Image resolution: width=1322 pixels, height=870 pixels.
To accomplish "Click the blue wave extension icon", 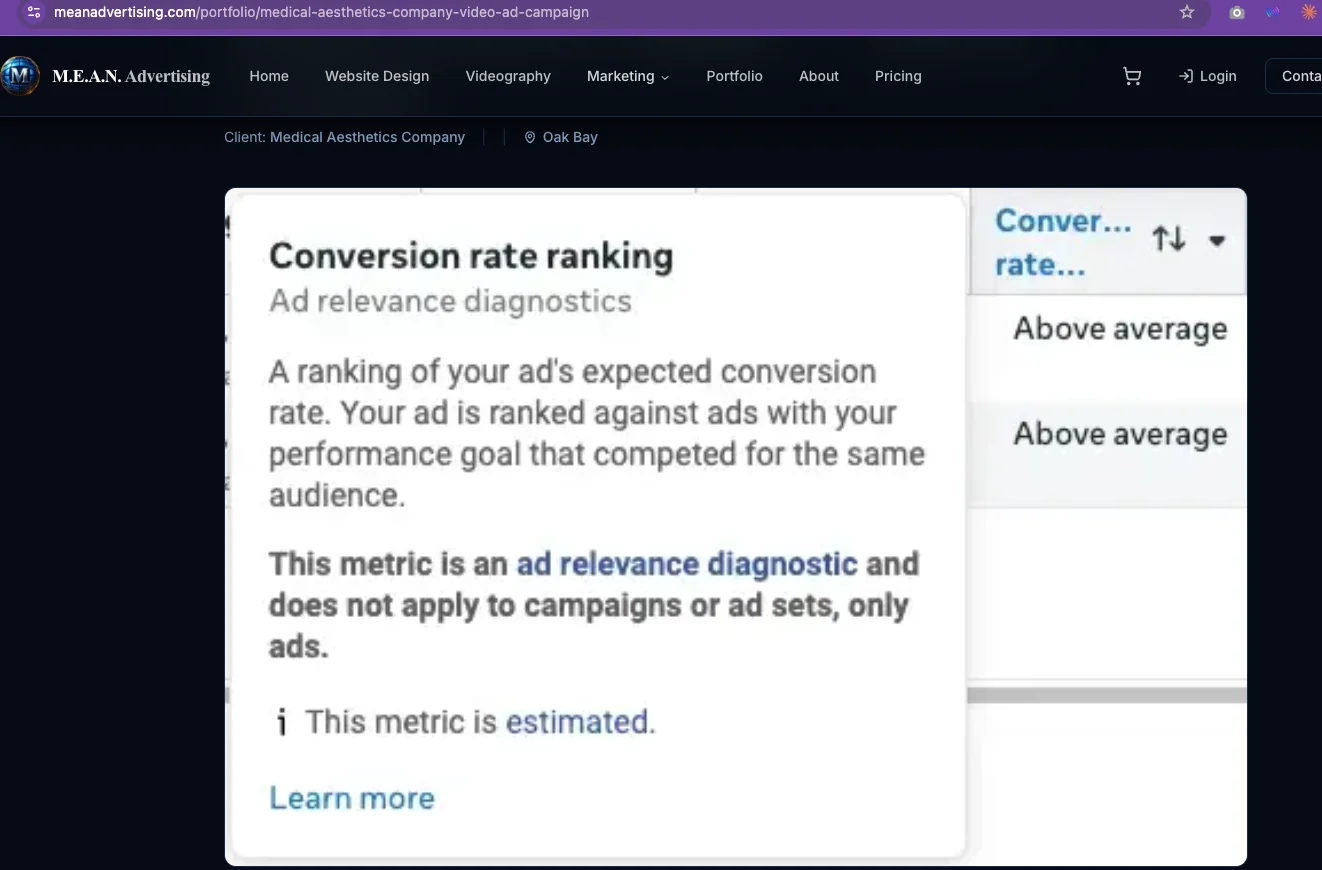I will [1272, 12].
